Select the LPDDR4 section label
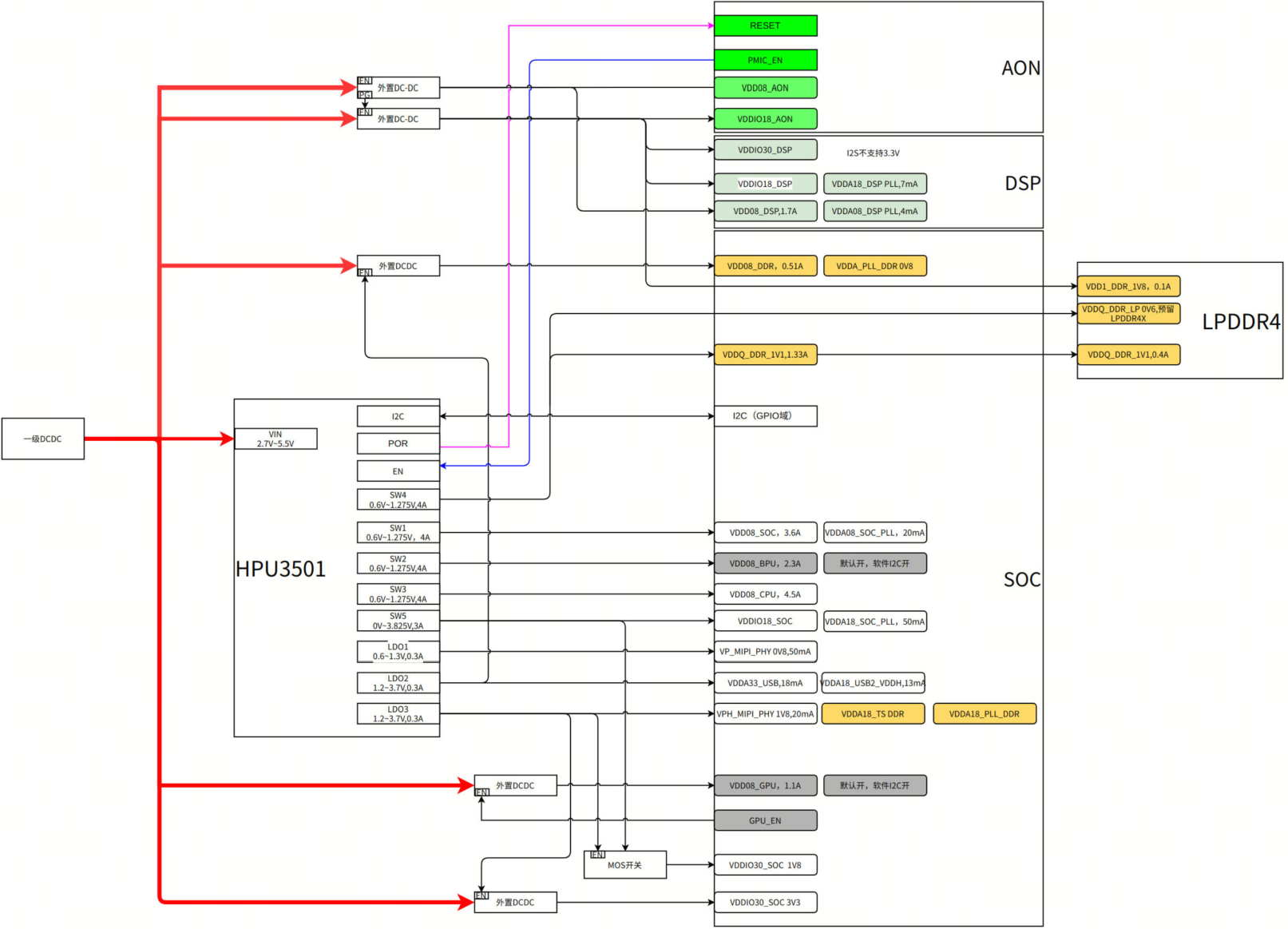 point(1241,322)
